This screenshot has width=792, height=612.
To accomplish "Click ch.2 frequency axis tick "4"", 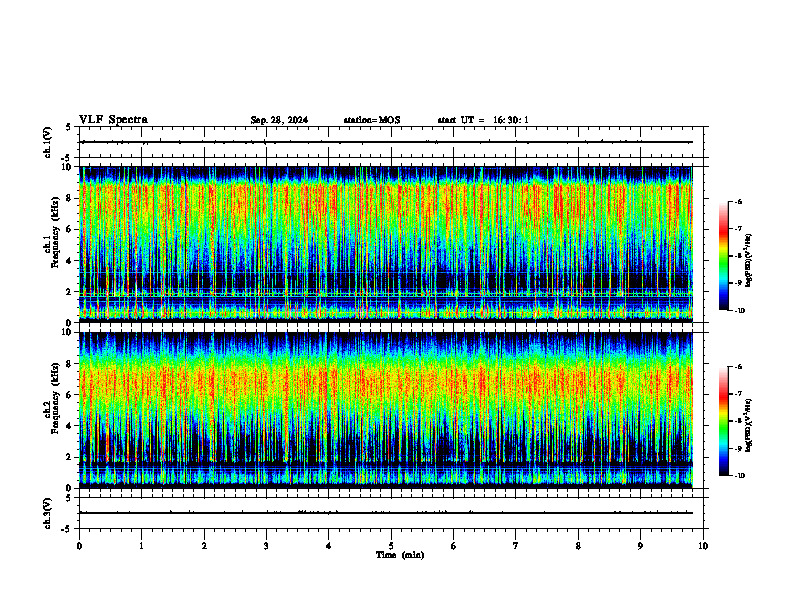I will [x=70, y=426].
